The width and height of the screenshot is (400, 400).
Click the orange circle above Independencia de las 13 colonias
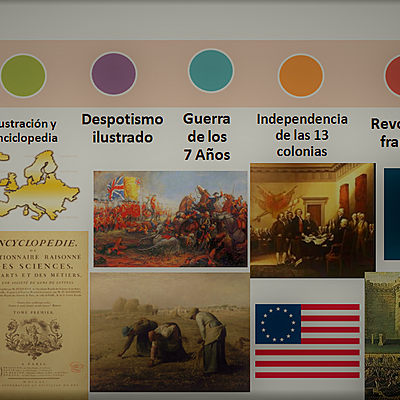coord(301,76)
